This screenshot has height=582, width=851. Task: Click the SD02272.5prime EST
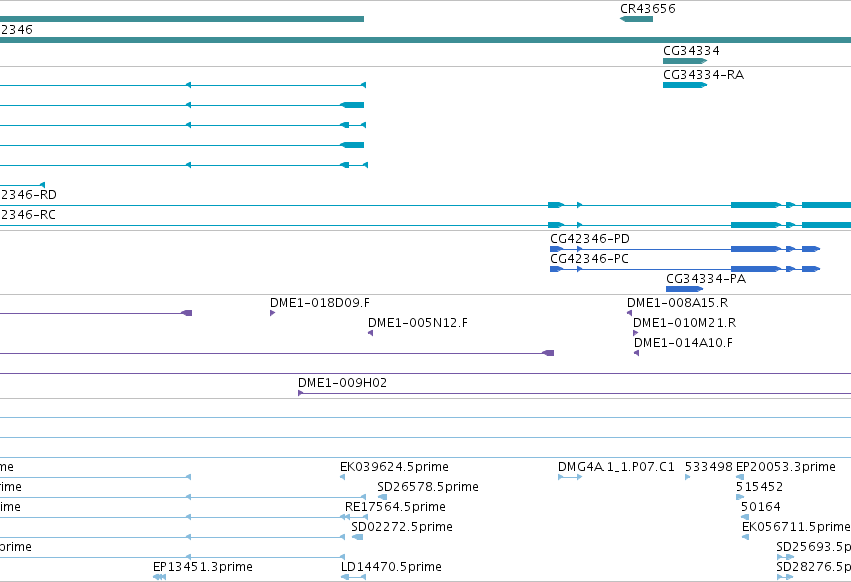357,537
